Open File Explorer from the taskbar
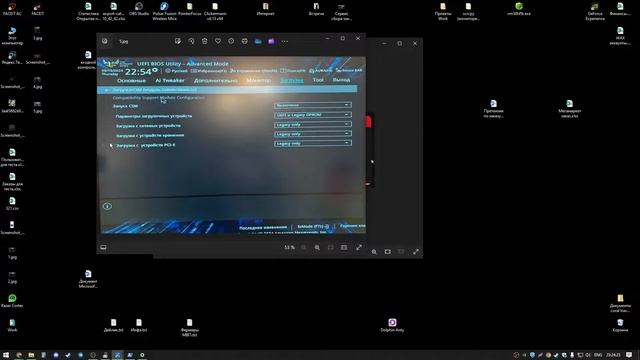This screenshot has width=640, height=360. point(31,355)
